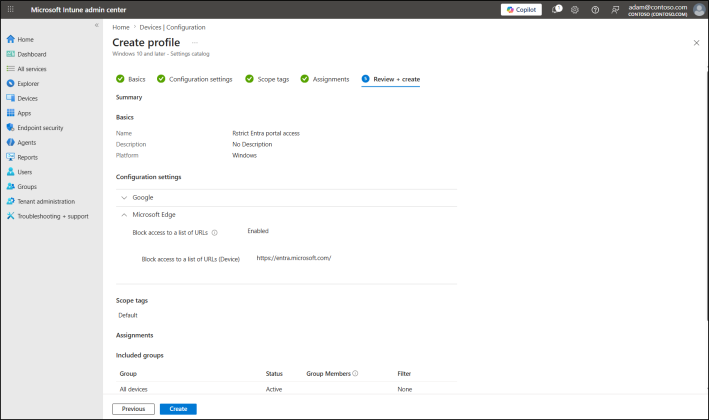
Task: Open the help question mark icon
Action: pyautogui.click(x=595, y=9)
